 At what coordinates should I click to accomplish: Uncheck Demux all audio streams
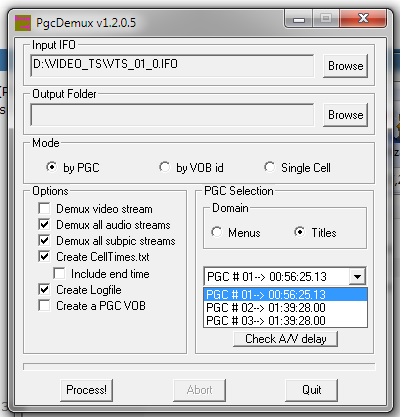tap(44, 225)
